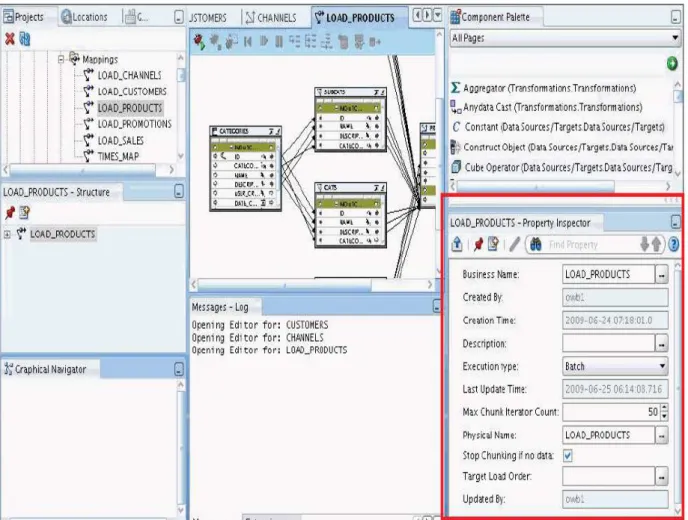Viewport: 688px width, 520px height.
Task: Expand the LOAD_PRODUCTS node in Structure panel
Action: 7,234
